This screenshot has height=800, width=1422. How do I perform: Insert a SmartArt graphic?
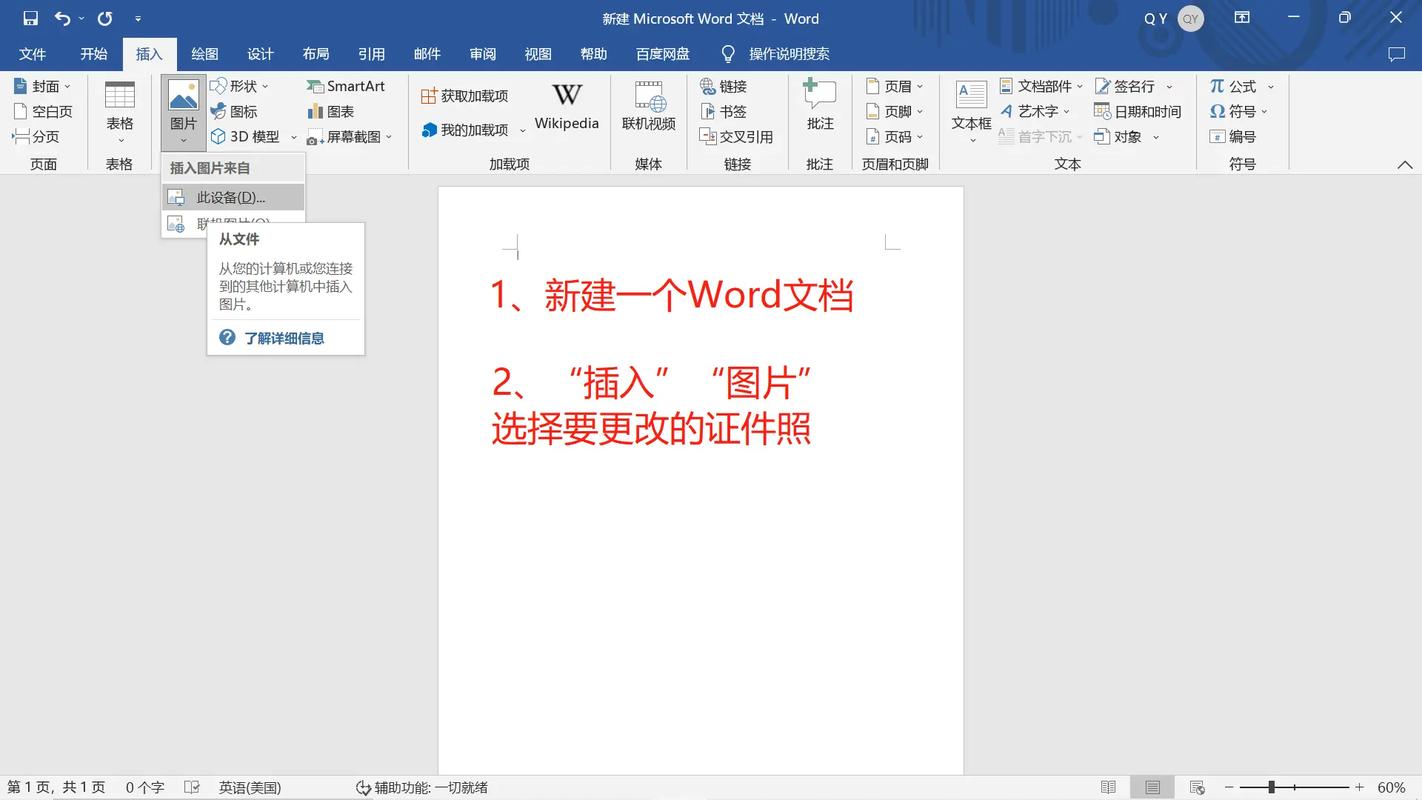point(345,87)
